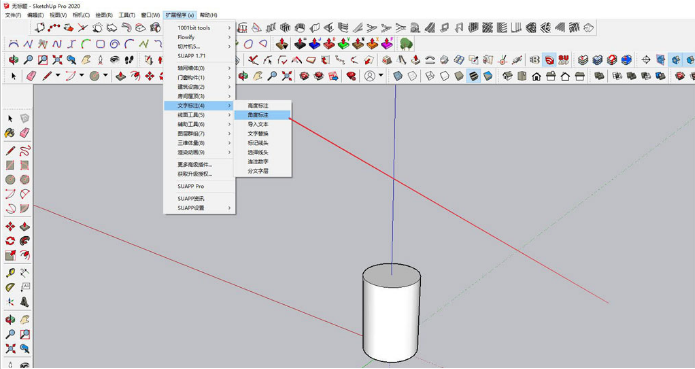Click the SUAPP 1.71 entry
Screen dimensions: 695x369
pos(199,56)
